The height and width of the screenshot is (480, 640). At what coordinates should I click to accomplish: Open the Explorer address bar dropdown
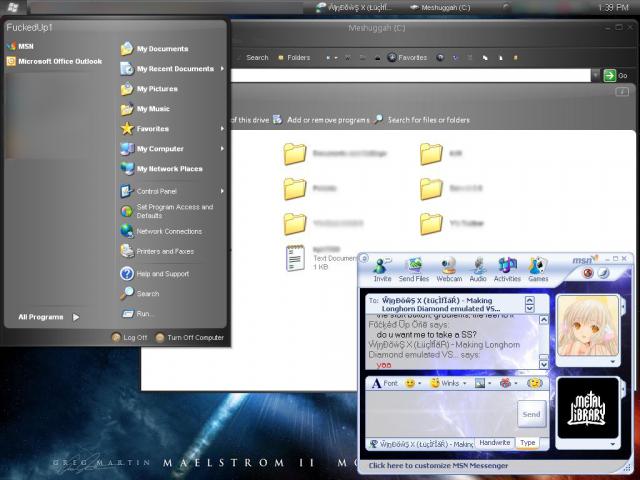click(x=596, y=75)
